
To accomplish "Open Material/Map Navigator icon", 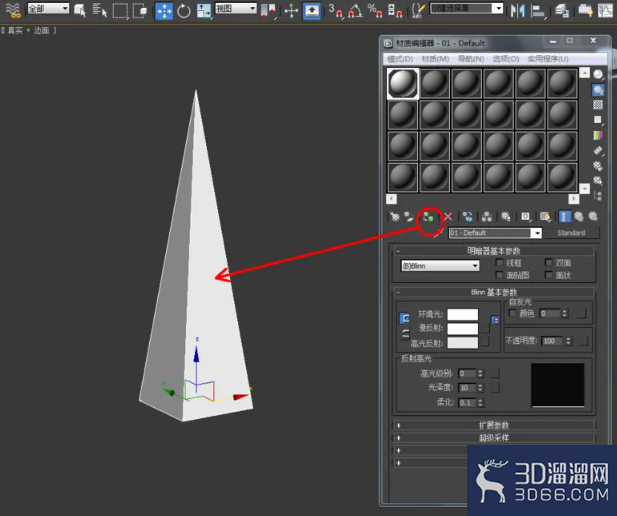I will point(598,196).
